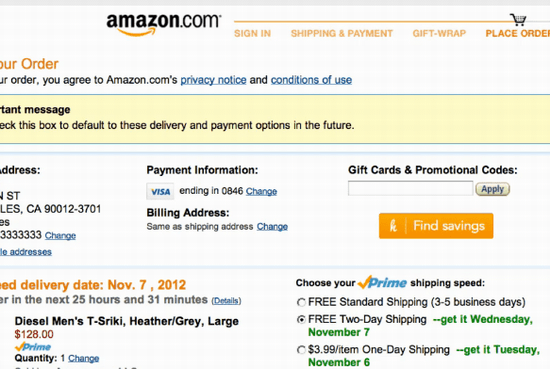Choose $3.99/item One-Day Shipping option

pyautogui.click(x=301, y=350)
